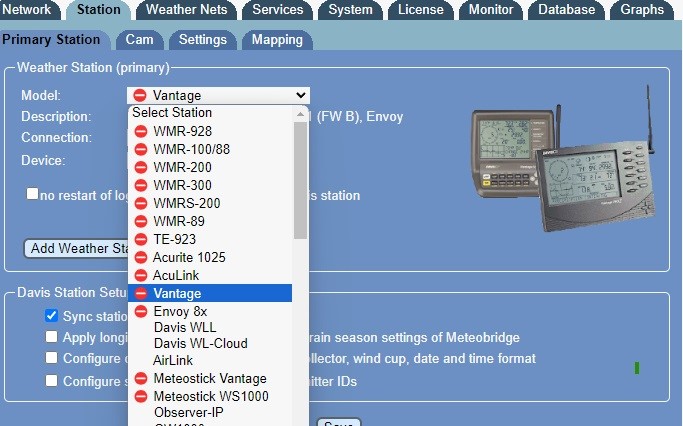This screenshot has width=683, height=426.
Task: Click the red icon beside Meteostick WS1000
Action: [x=141, y=396]
